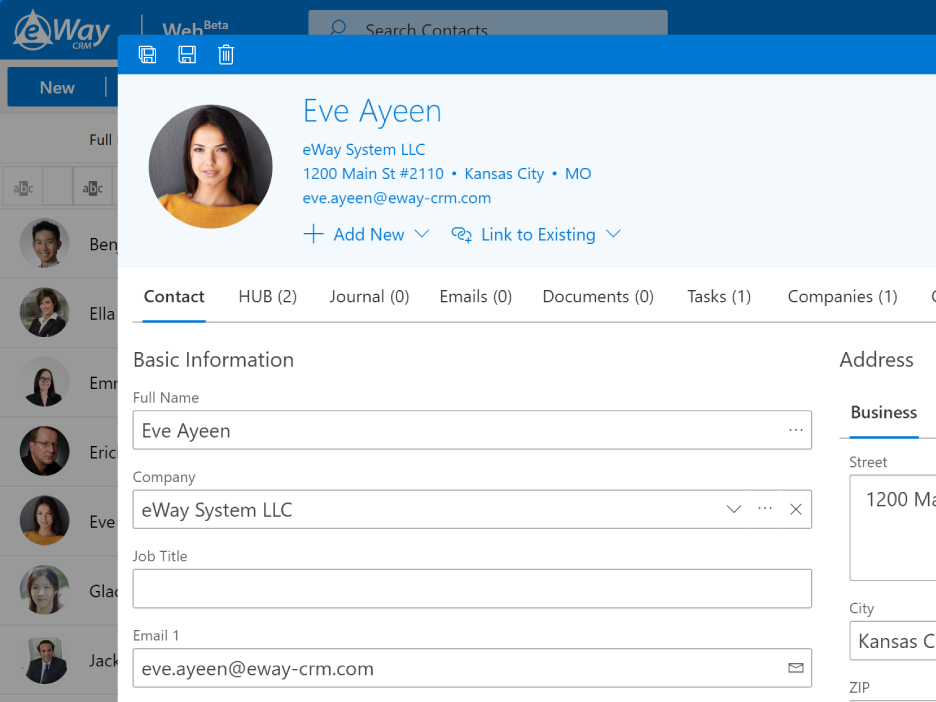This screenshot has width=936, height=702.
Task: Click the New button
Action: (x=57, y=88)
